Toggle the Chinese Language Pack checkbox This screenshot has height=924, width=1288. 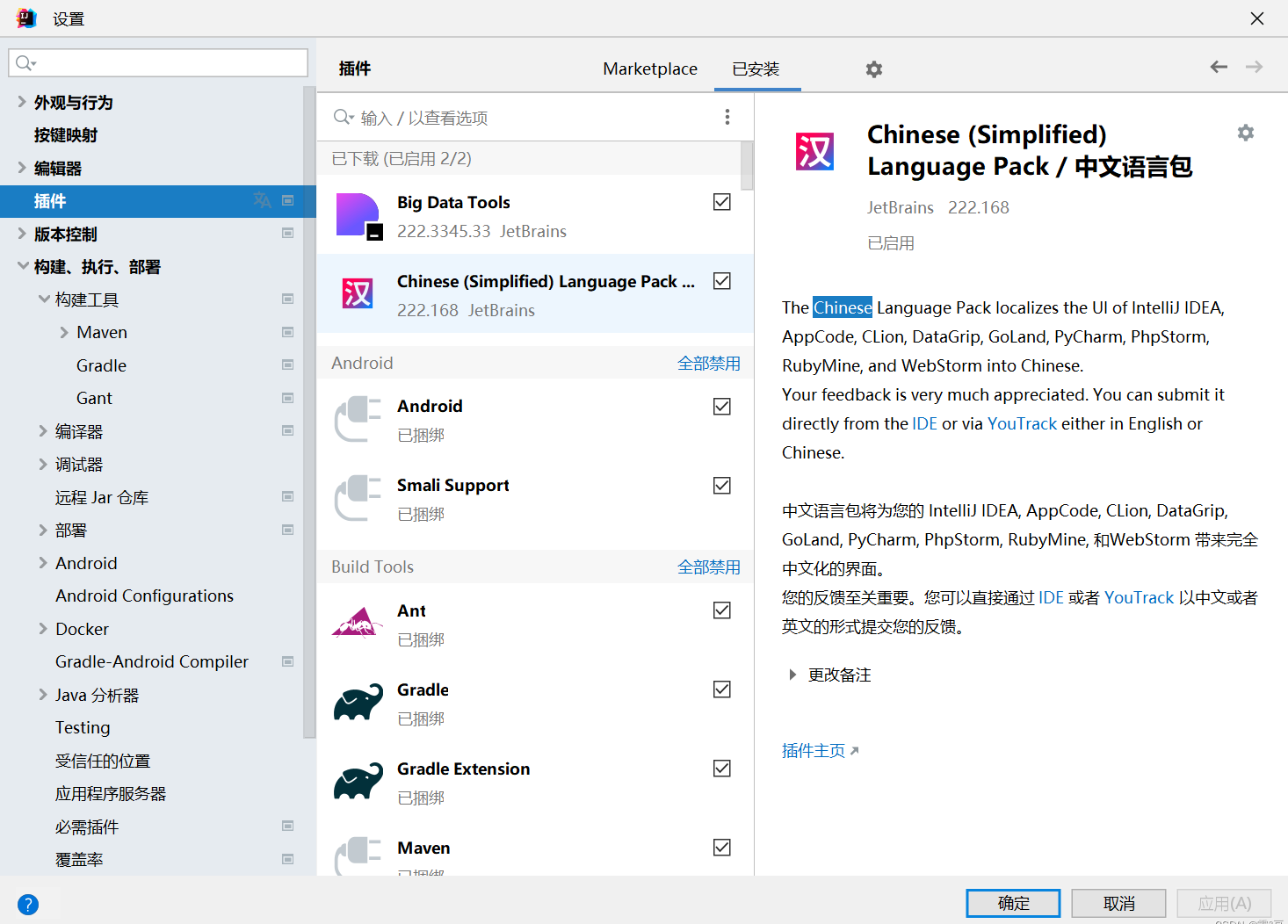click(x=722, y=281)
